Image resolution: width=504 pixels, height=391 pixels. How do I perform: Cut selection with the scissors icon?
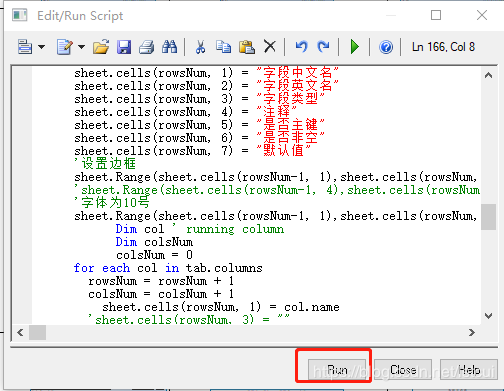tap(200, 47)
